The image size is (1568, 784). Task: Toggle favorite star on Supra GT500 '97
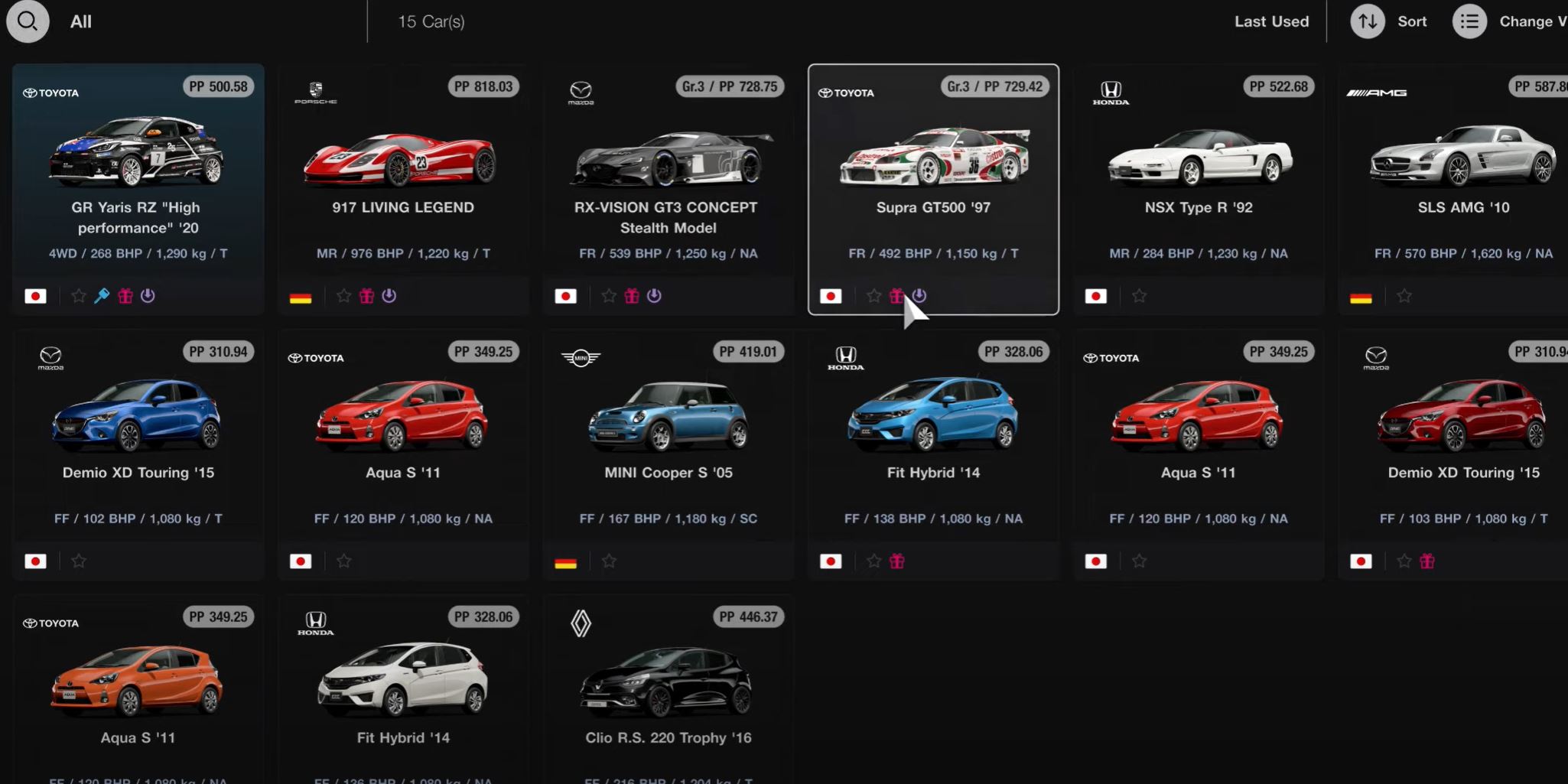pyautogui.click(x=873, y=296)
